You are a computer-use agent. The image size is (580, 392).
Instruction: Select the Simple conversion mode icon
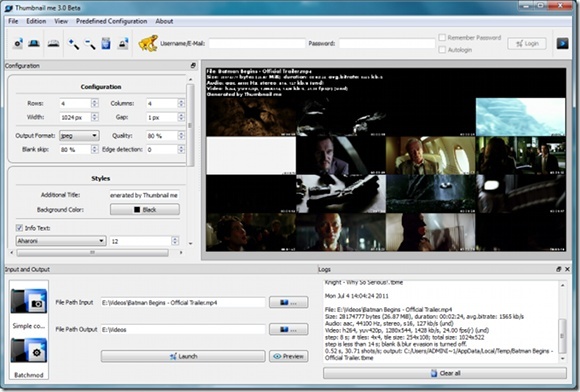pos(29,301)
